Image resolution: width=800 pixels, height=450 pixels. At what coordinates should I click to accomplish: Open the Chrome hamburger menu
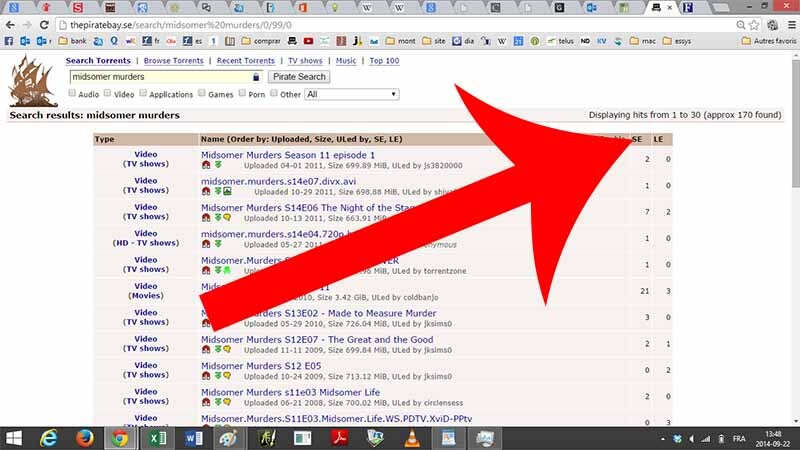(792, 25)
